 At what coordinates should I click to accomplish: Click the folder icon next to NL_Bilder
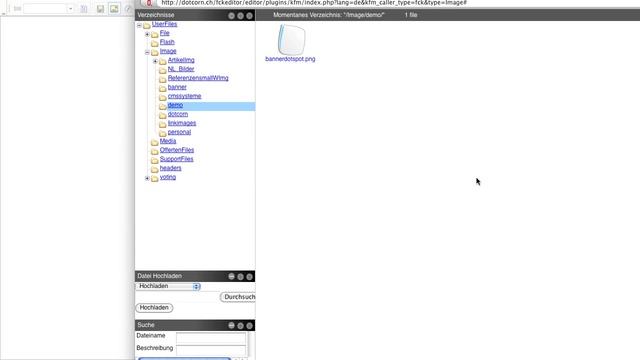162,70
